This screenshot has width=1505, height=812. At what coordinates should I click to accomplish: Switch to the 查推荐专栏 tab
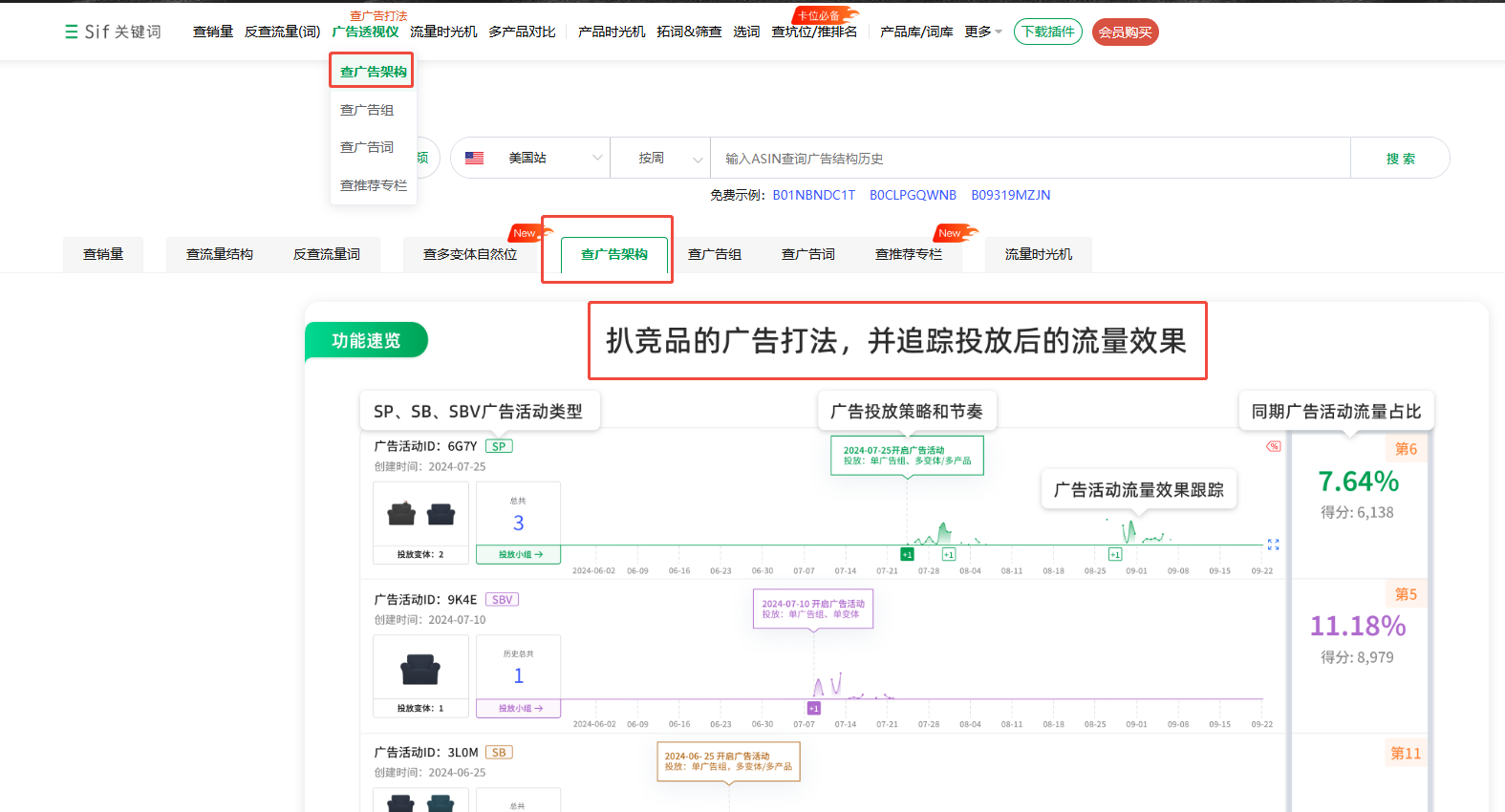(x=908, y=254)
